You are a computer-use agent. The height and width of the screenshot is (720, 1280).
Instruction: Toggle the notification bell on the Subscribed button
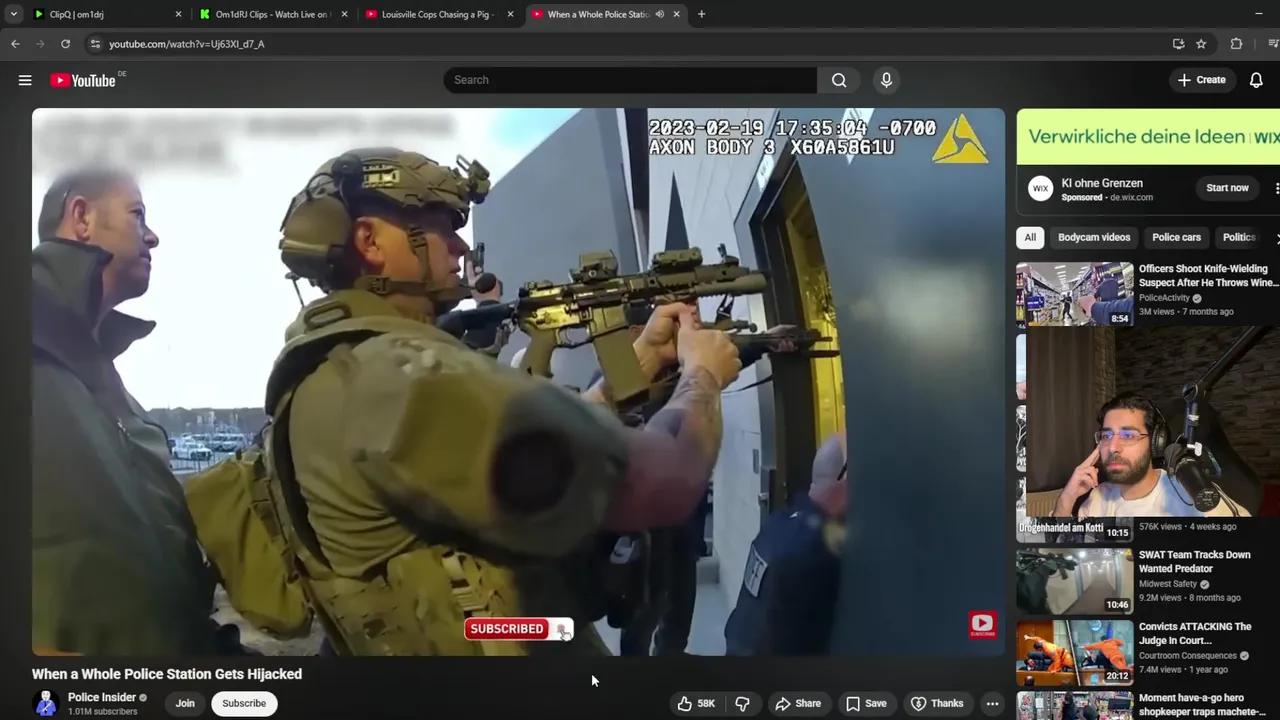click(563, 629)
